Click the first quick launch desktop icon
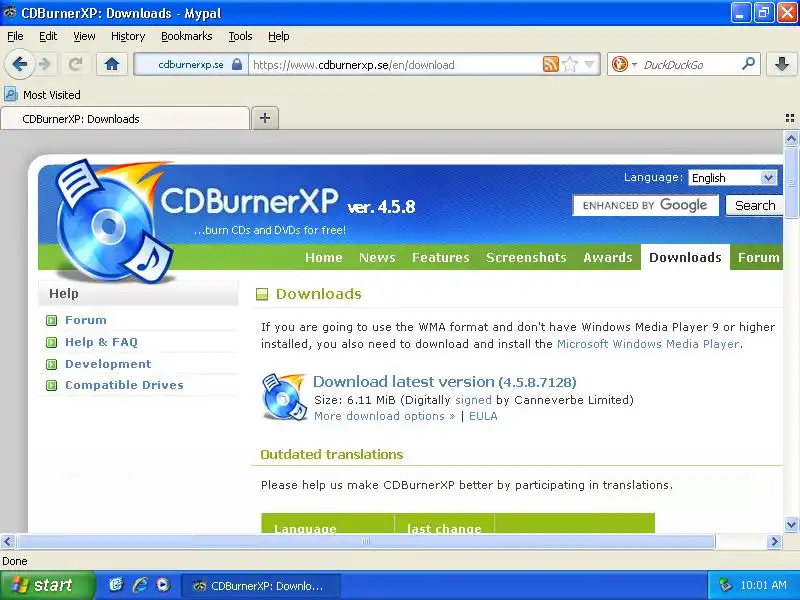The width and height of the screenshot is (800, 600). pyautogui.click(x=116, y=585)
